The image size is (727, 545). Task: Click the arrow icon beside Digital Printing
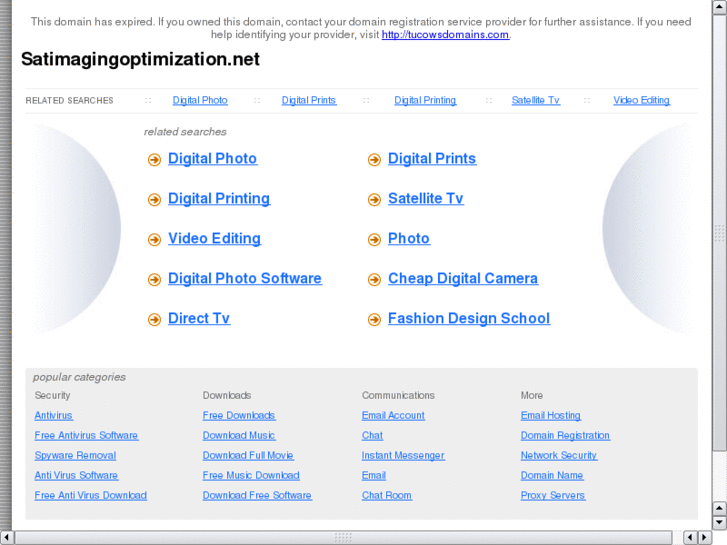pyautogui.click(x=154, y=200)
